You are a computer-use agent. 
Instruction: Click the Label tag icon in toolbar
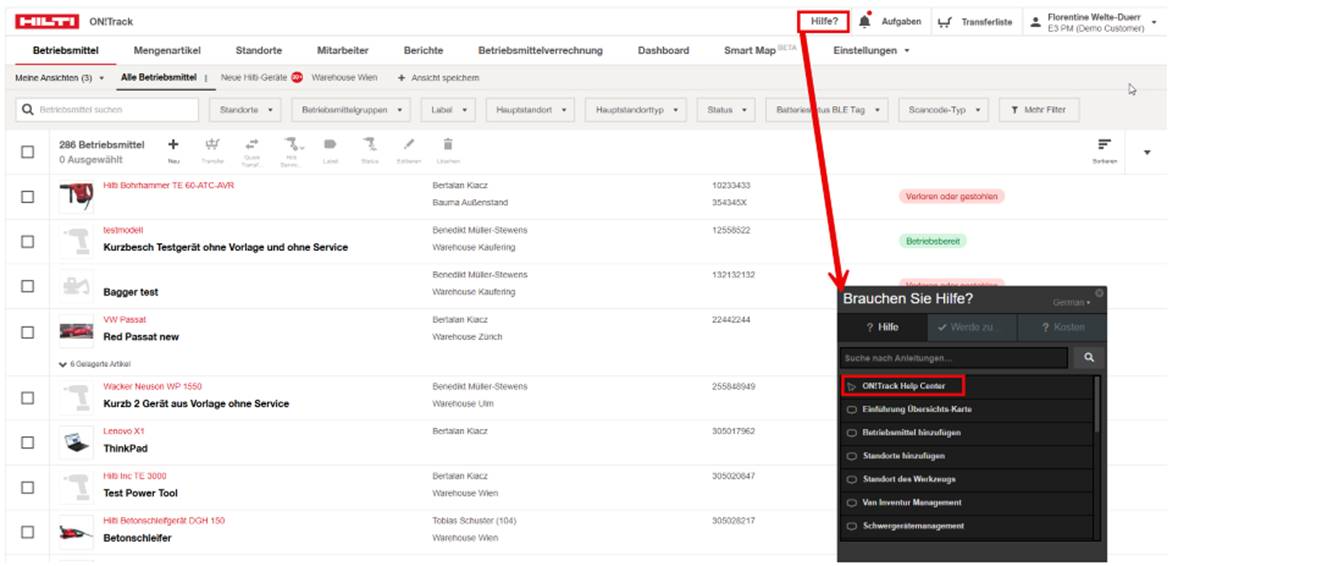click(x=330, y=146)
